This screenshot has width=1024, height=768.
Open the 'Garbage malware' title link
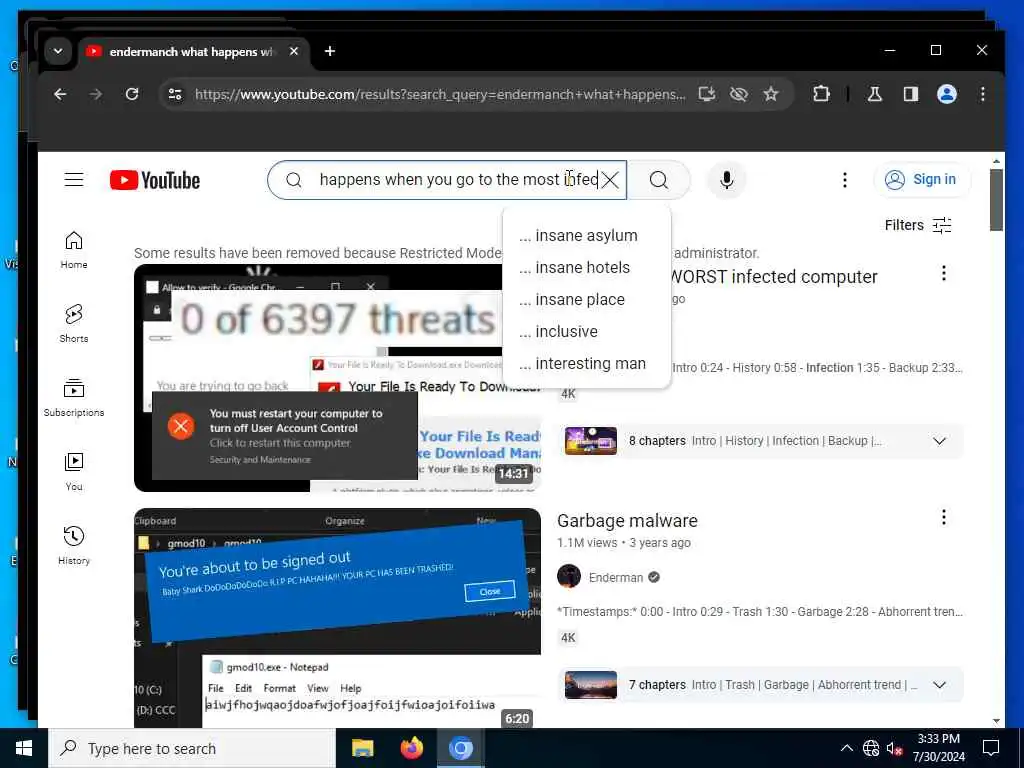pos(627,521)
